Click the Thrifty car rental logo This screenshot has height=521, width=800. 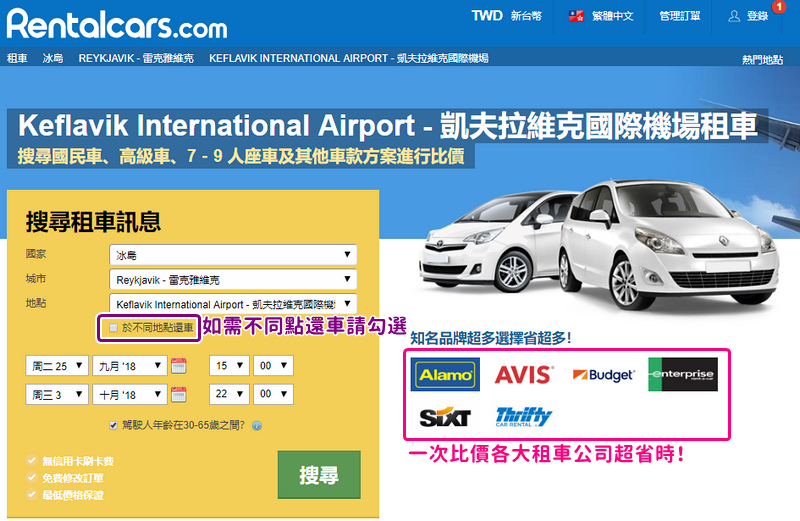point(524,416)
